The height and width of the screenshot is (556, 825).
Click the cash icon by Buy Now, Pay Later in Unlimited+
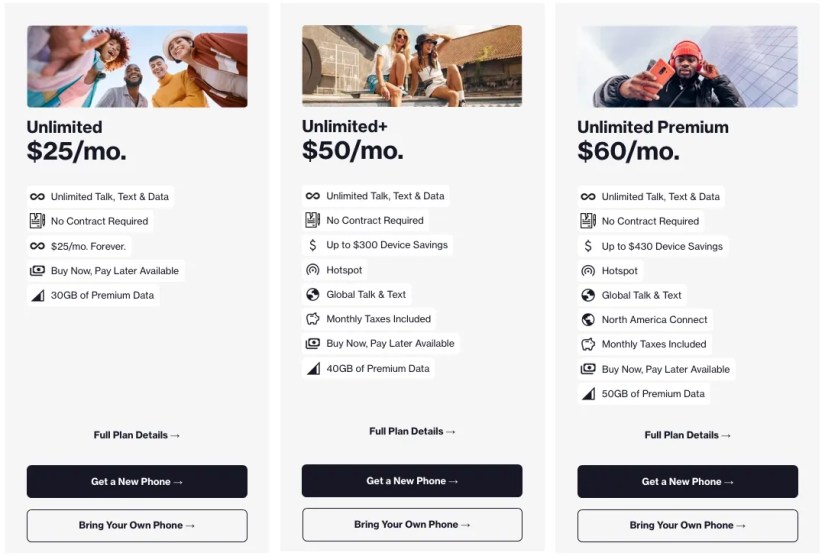313,343
